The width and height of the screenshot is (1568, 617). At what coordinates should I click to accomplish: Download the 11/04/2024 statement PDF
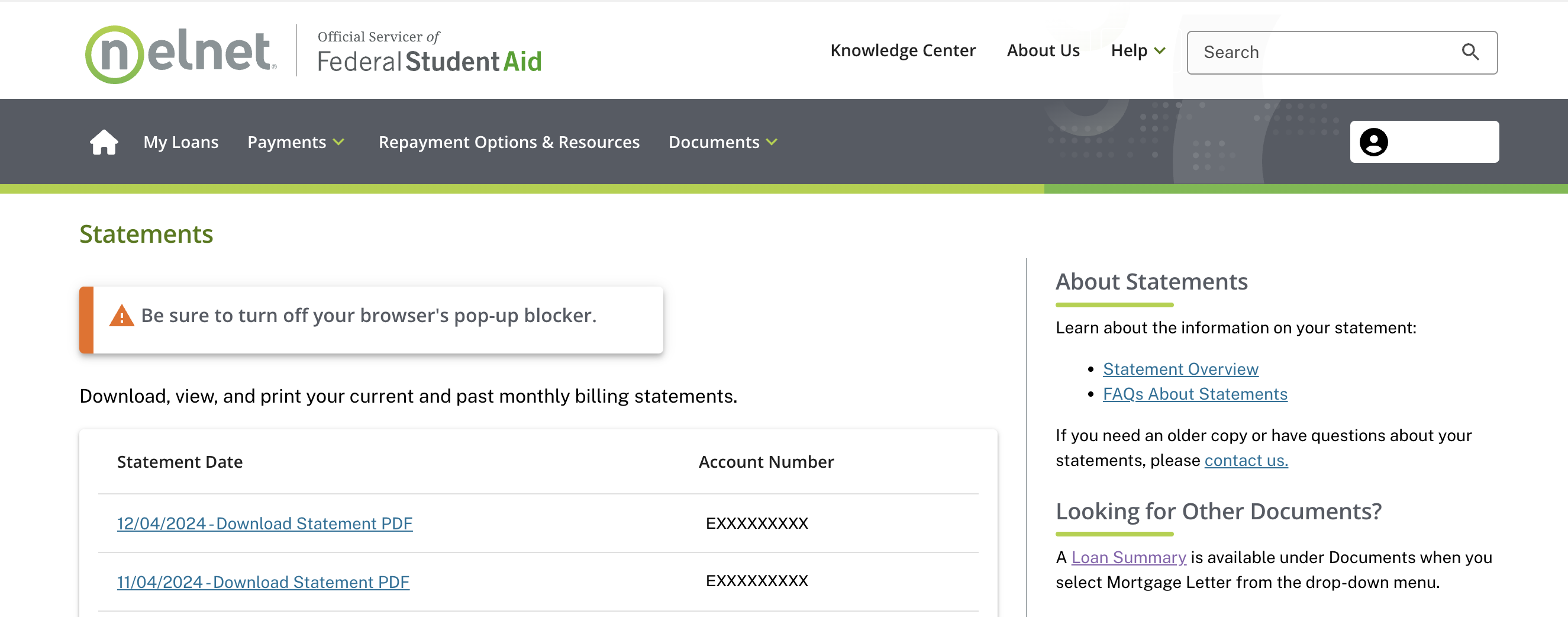263,581
